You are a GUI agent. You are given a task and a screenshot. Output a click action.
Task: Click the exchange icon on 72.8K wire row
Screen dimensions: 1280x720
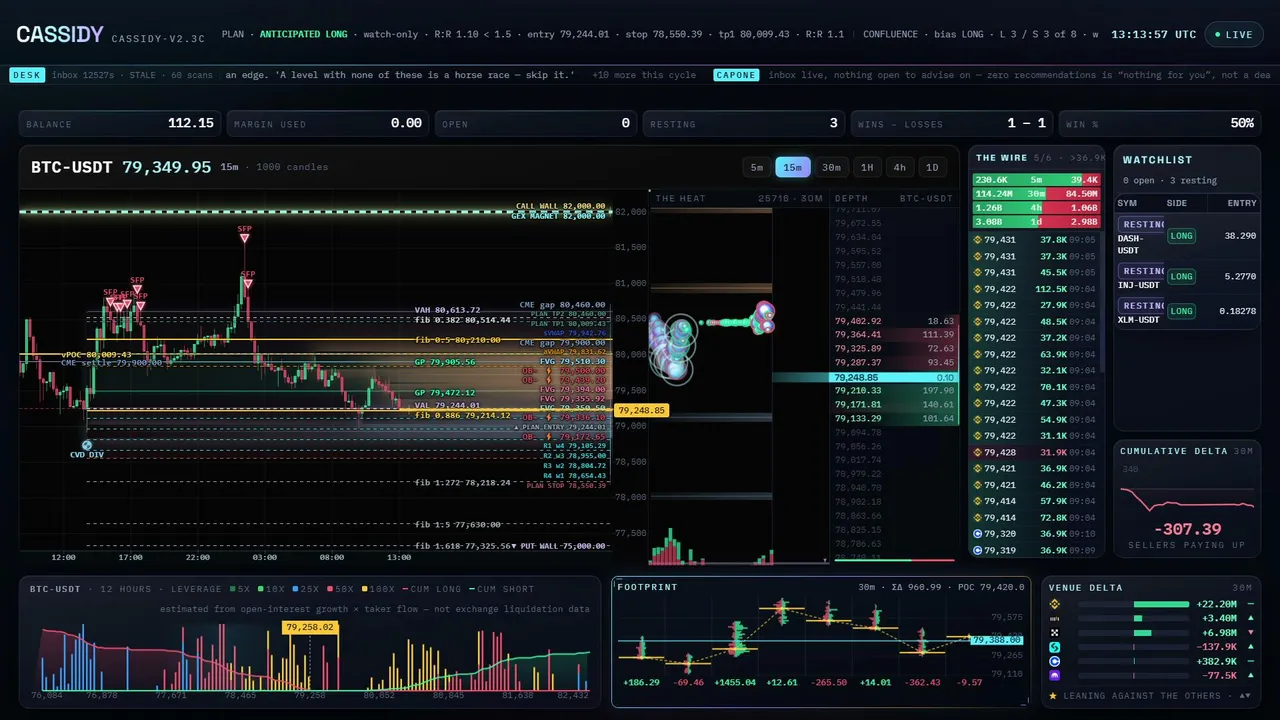(x=978, y=517)
